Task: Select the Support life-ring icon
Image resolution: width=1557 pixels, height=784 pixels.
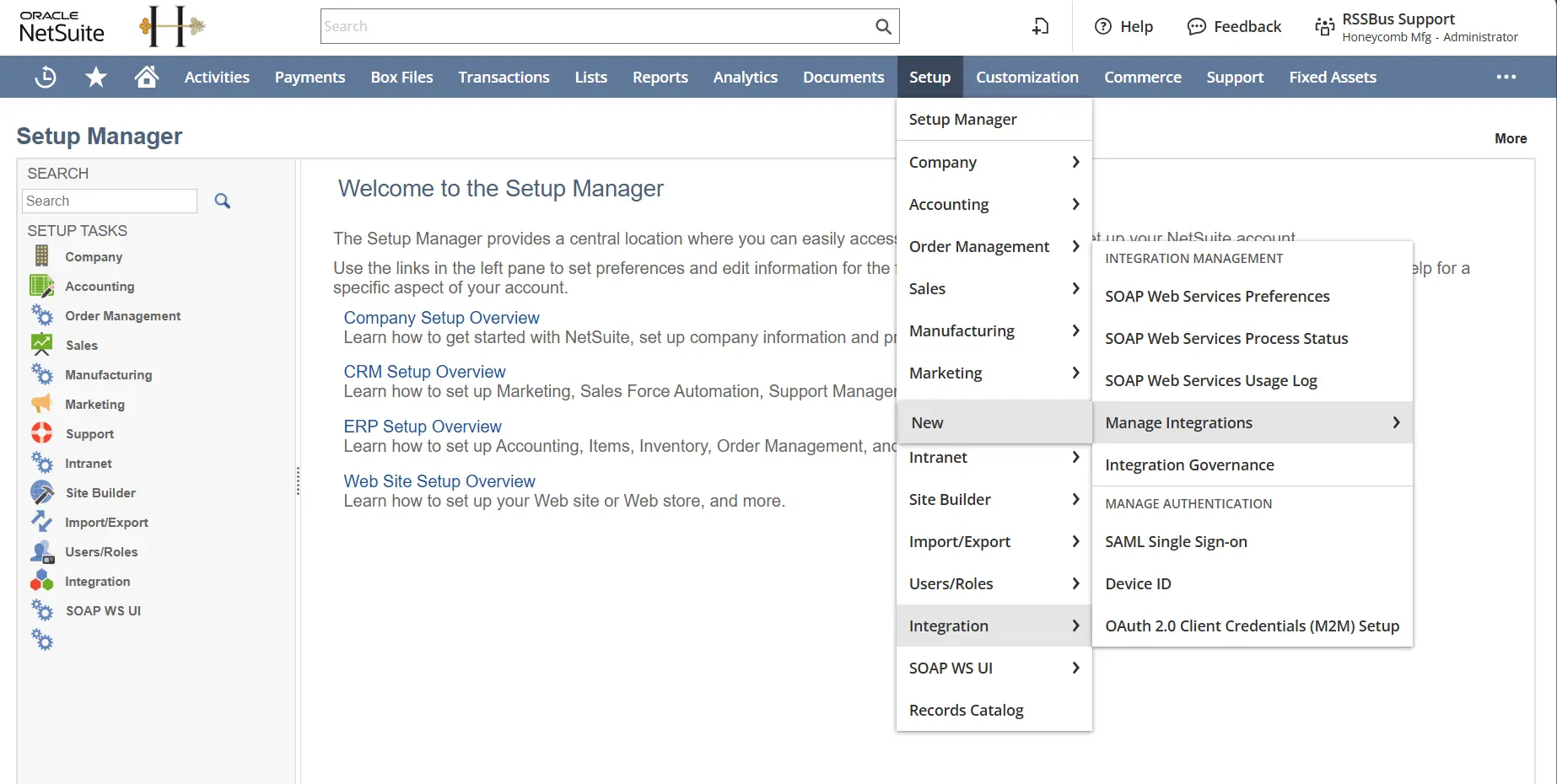Action: coord(41,433)
